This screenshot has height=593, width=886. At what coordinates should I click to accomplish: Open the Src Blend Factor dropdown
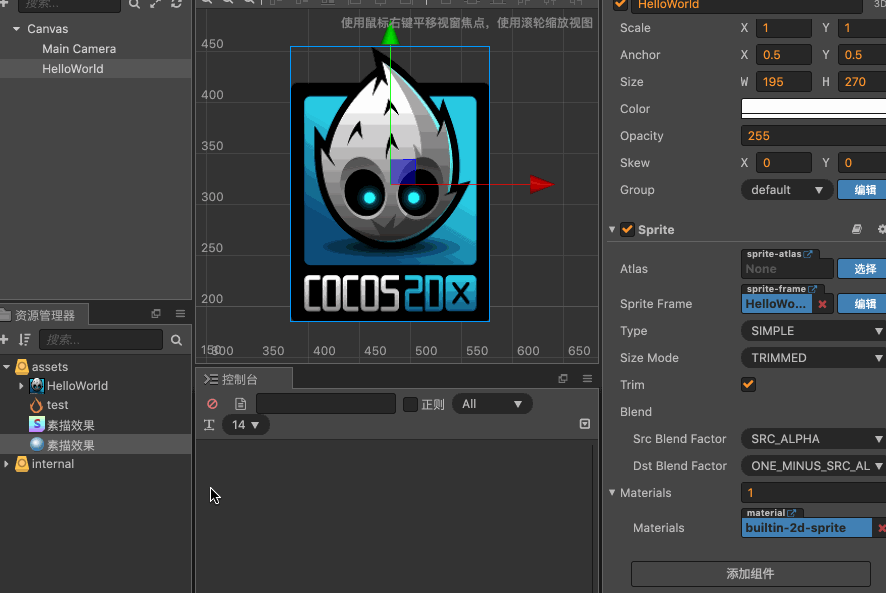pos(813,439)
